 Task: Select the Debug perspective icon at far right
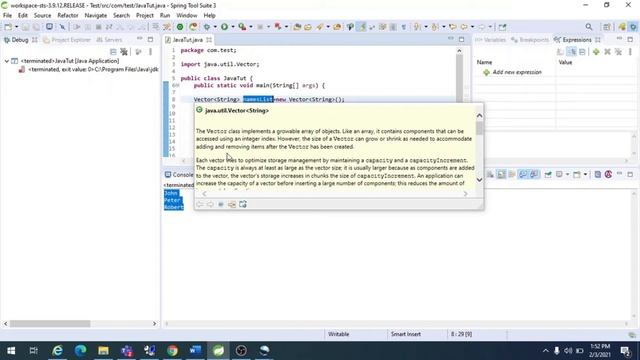tap(633, 27)
